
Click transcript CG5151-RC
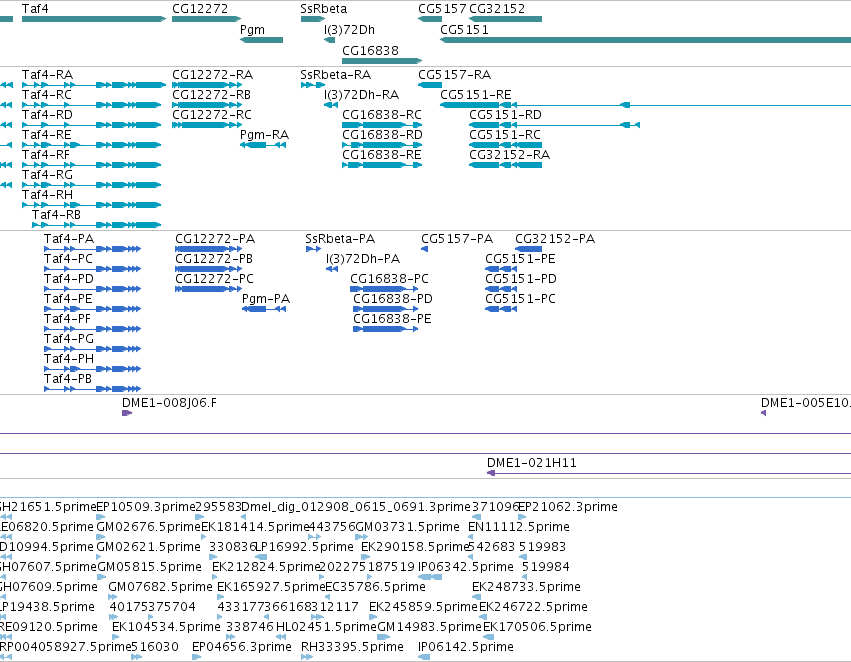[505, 145]
